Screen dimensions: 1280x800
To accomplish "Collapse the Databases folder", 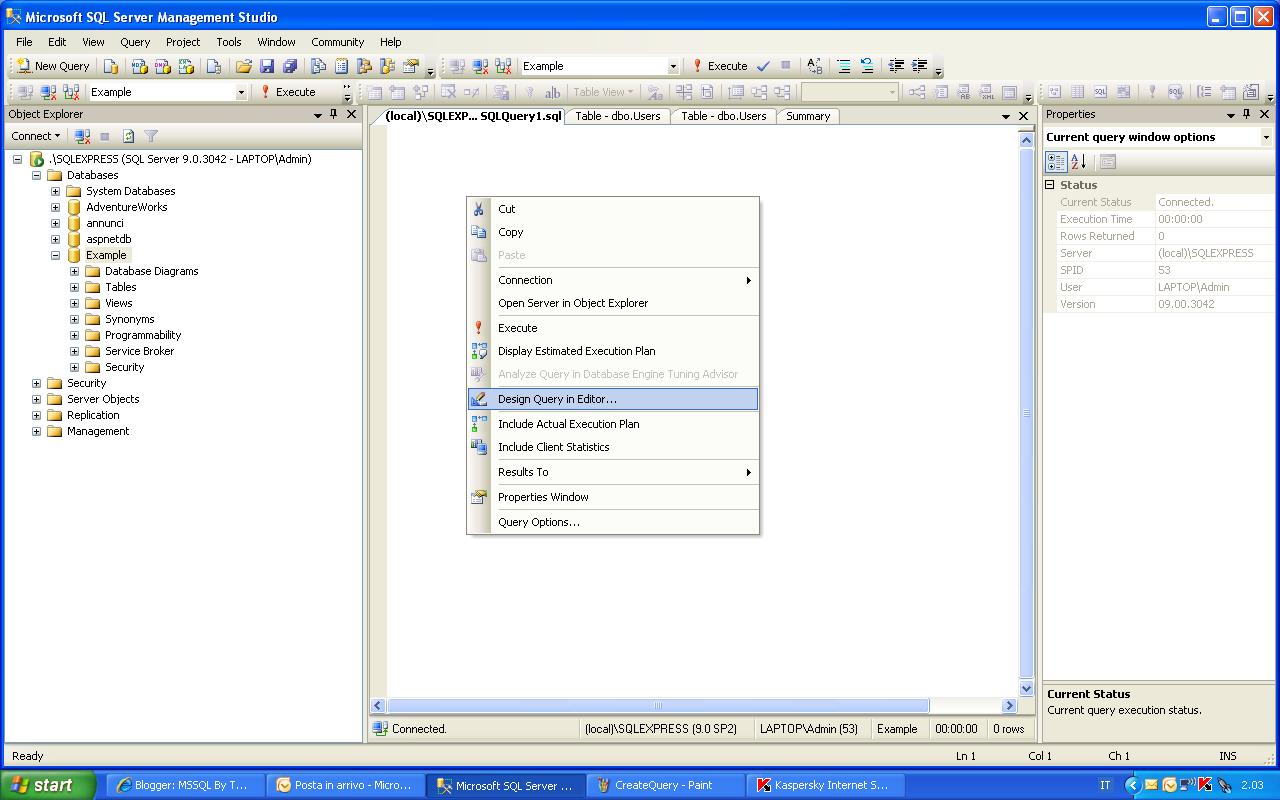I will (x=37, y=175).
